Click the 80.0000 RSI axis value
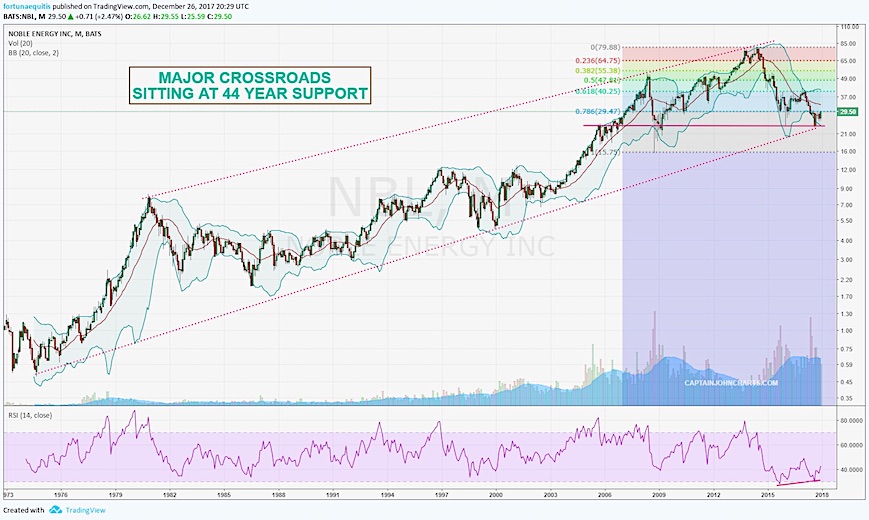Screen dimensions: 869x520 tap(852, 421)
